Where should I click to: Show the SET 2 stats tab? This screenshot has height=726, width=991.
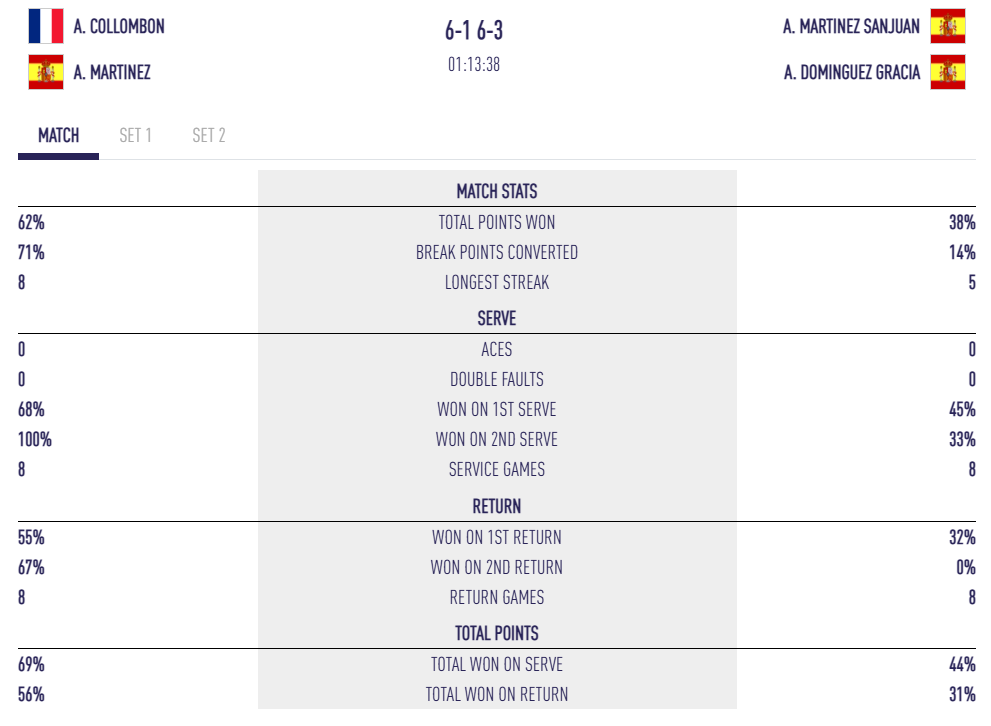pyautogui.click(x=209, y=135)
